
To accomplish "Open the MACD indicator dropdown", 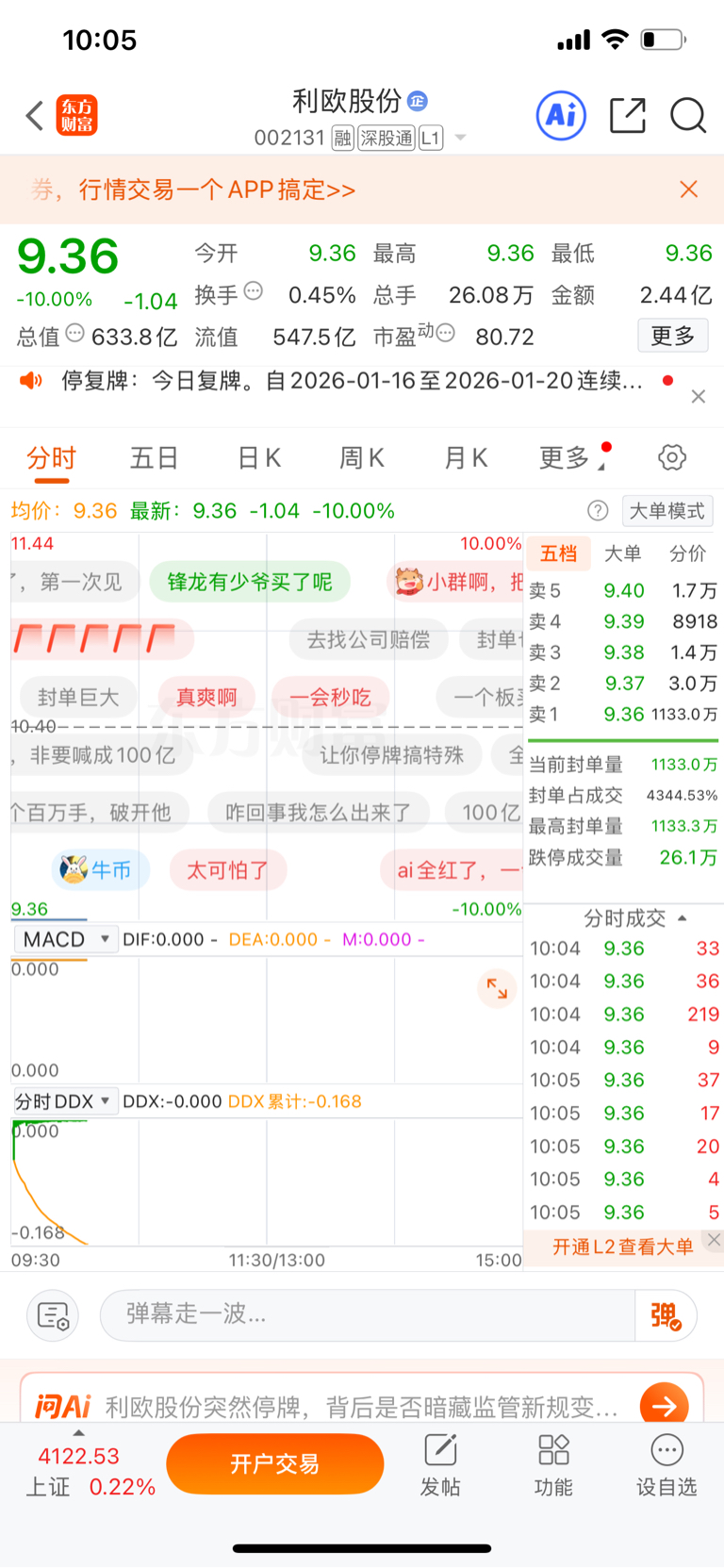I will tap(65, 940).
